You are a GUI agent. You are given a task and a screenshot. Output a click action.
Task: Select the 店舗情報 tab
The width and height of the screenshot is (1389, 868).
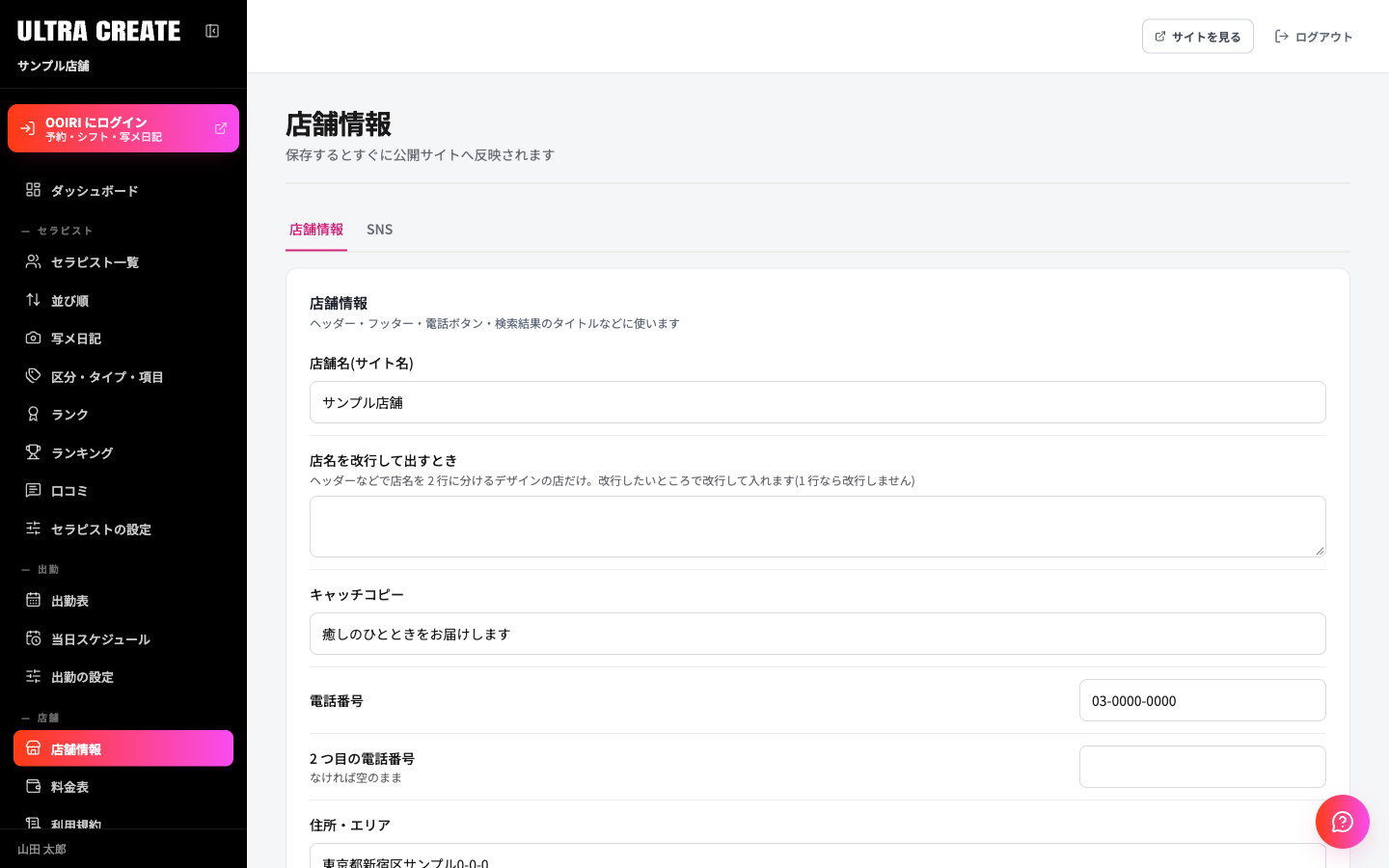point(316,230)
